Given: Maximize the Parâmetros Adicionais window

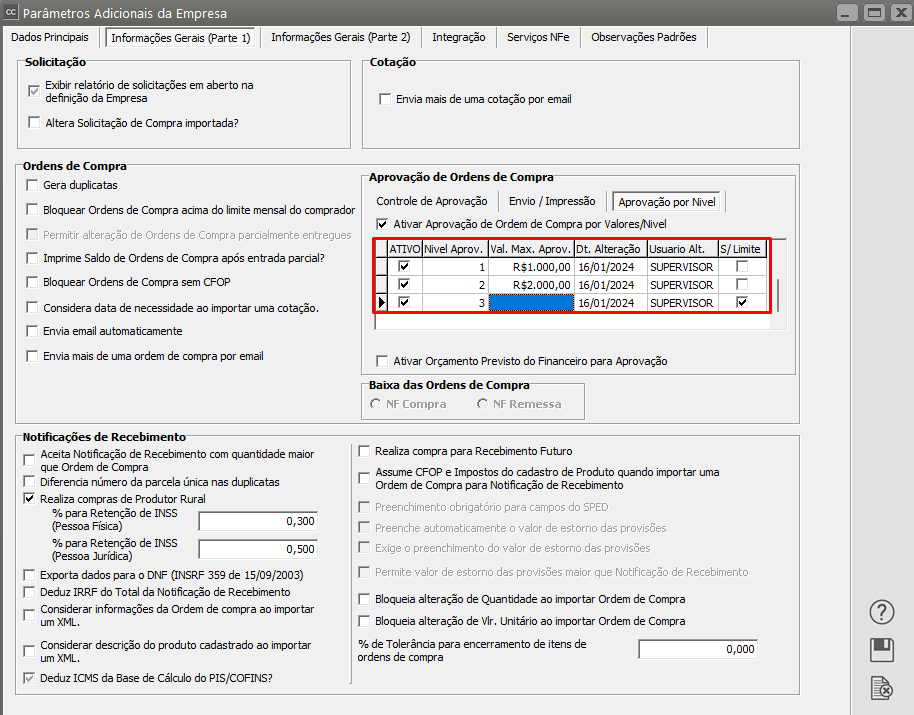Looking at the screenshot, I should (874, 13).
